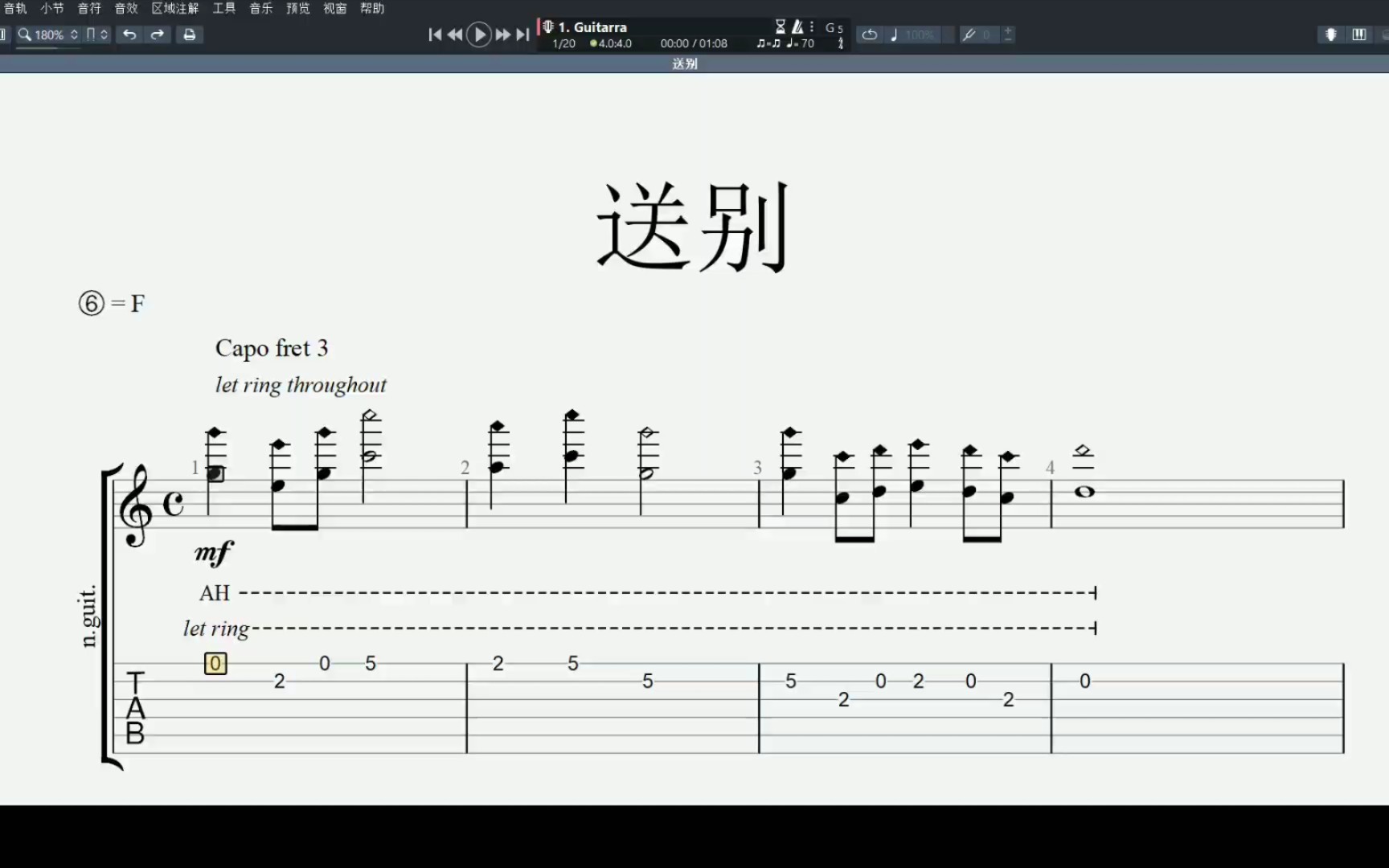This screenshot has width=1389, height=868.
Task: Click the AH harmonic marking label
Action: (x=215, y=593)
